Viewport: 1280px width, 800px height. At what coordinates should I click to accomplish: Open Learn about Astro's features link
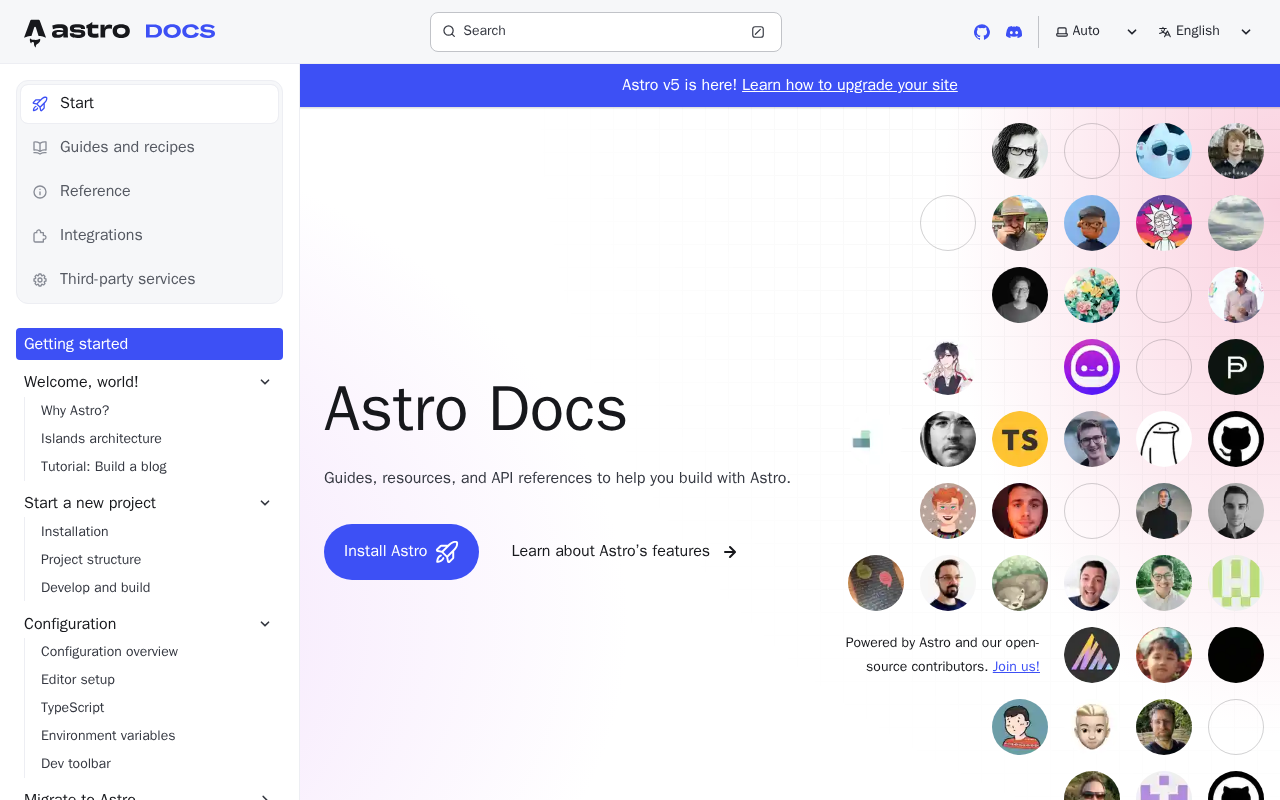pos(624,552)
